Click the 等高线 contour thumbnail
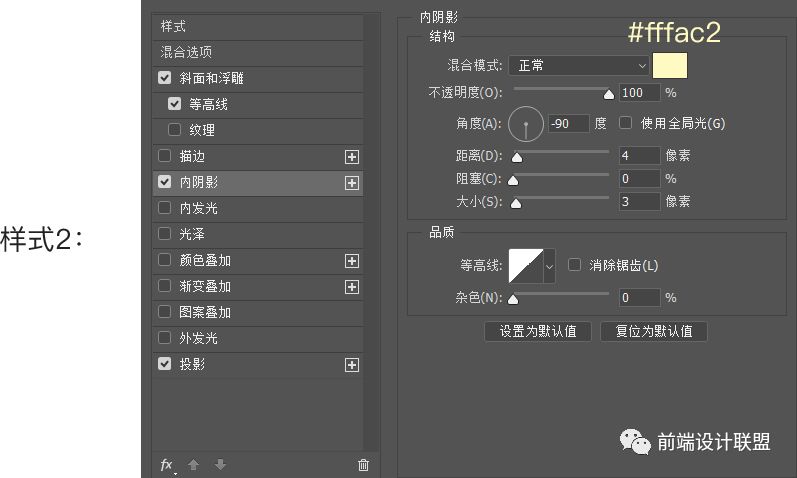This screenshot has height=478, width=797. click(x=526, y=266)
